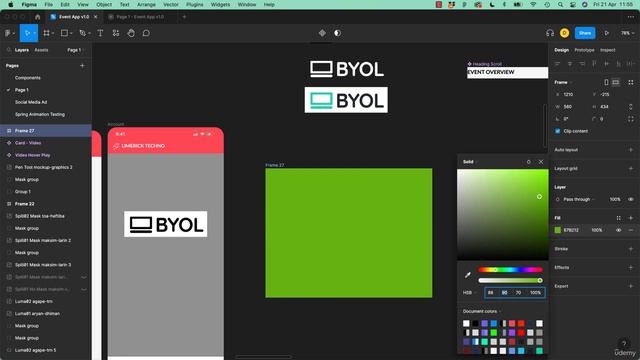Click the style droplet icon in color picker
Screen dimensions: 640x360
tap(529, 162)
